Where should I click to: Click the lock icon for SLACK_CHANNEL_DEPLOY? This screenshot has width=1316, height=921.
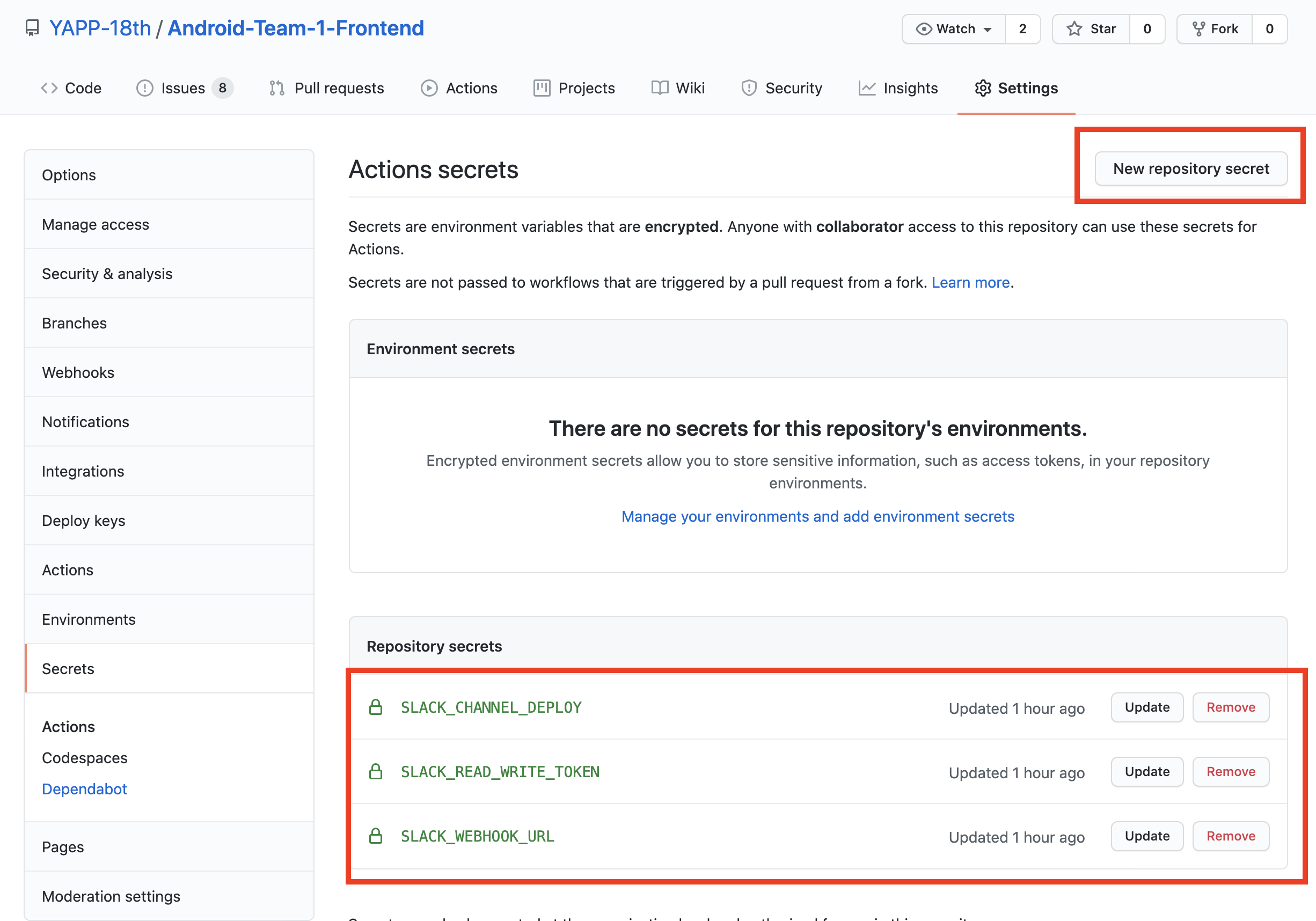pos(376,707)
